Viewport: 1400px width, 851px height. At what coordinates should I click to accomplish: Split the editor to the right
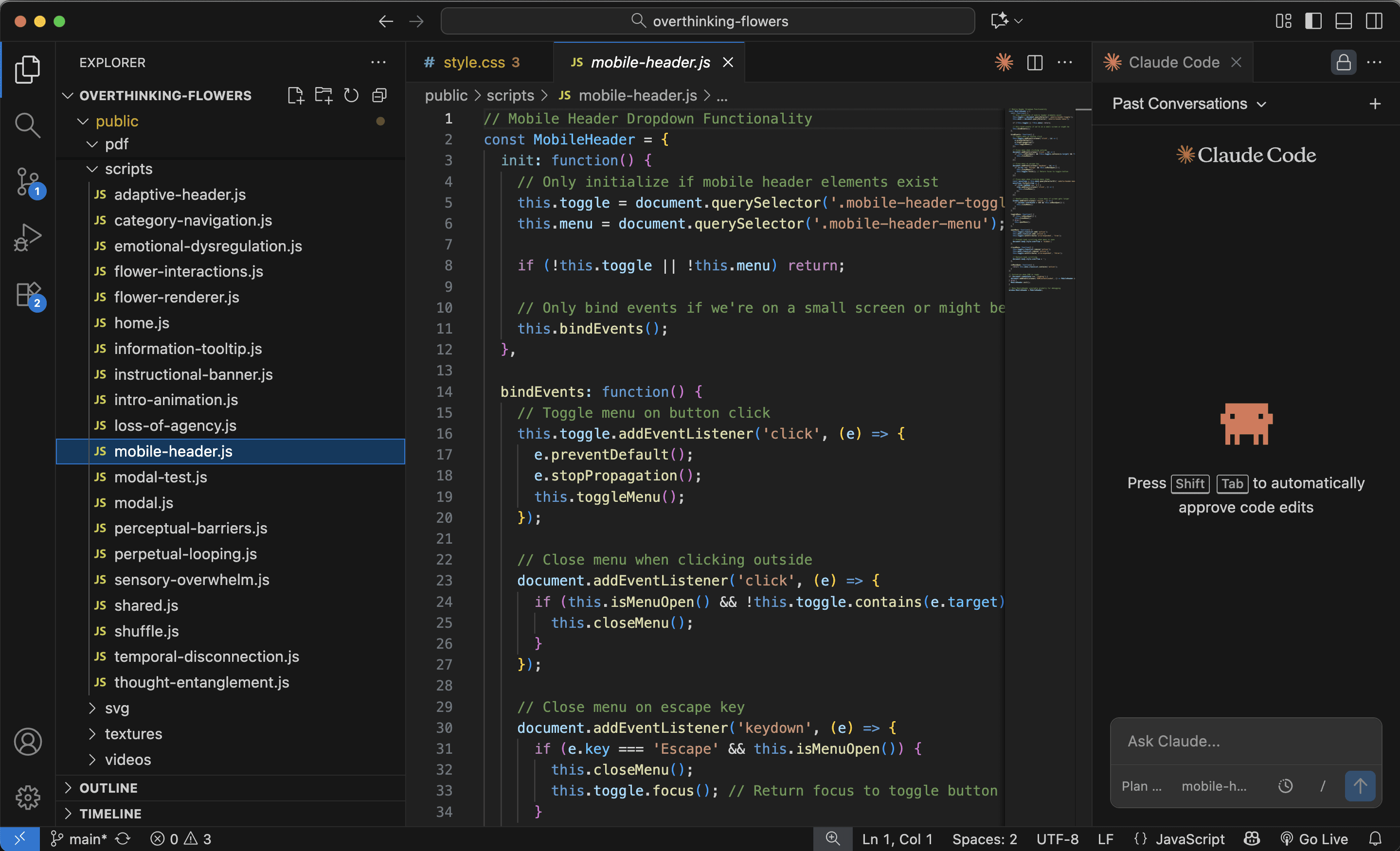pos(1035,63)
